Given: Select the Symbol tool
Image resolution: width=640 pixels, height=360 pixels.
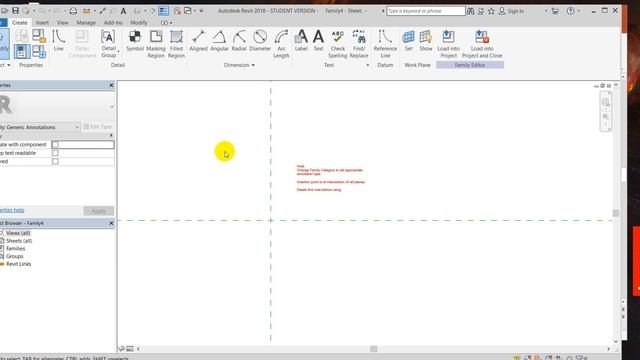Looking at the screenshot, I should [135, 40].
